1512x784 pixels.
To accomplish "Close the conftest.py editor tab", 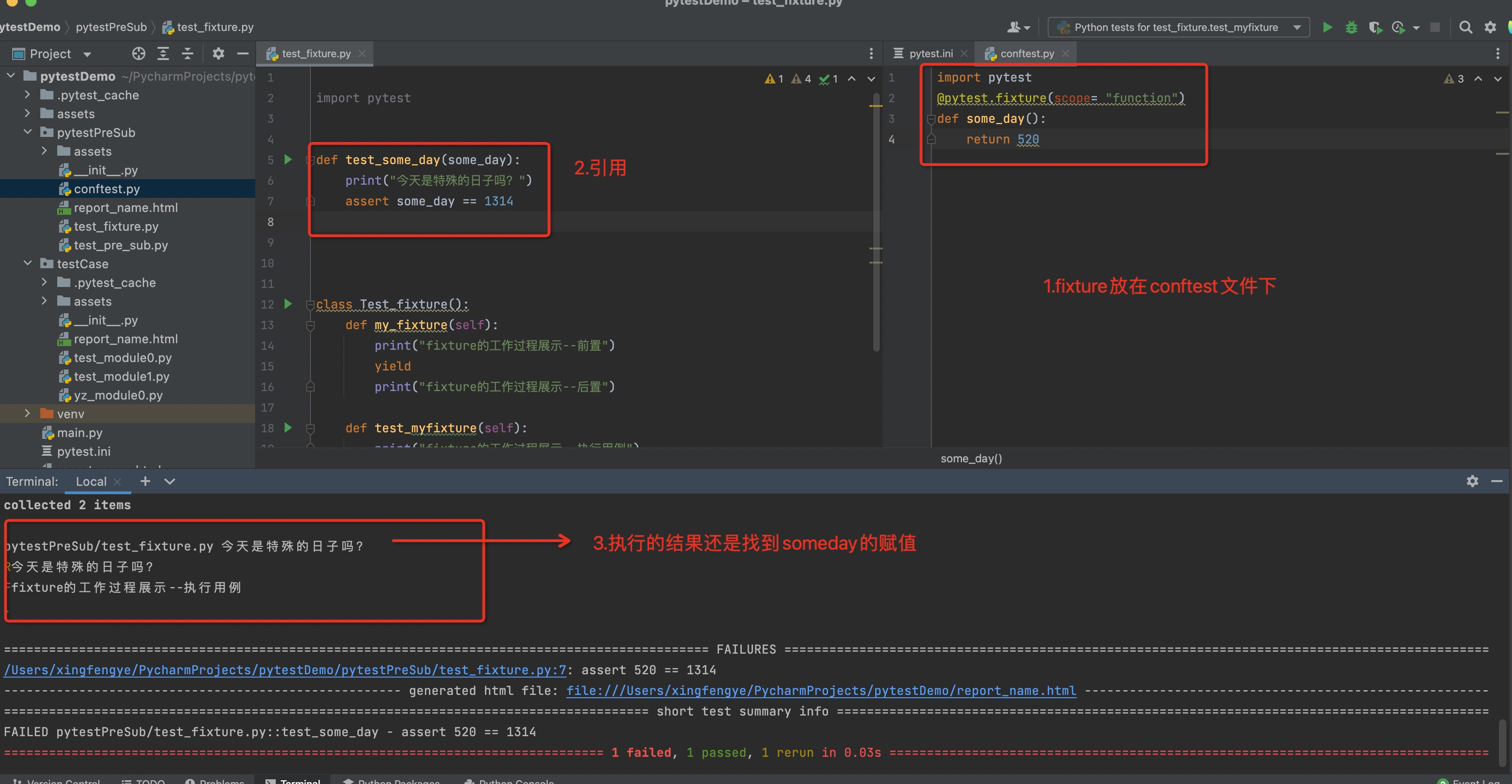I will coord(1066,53).
